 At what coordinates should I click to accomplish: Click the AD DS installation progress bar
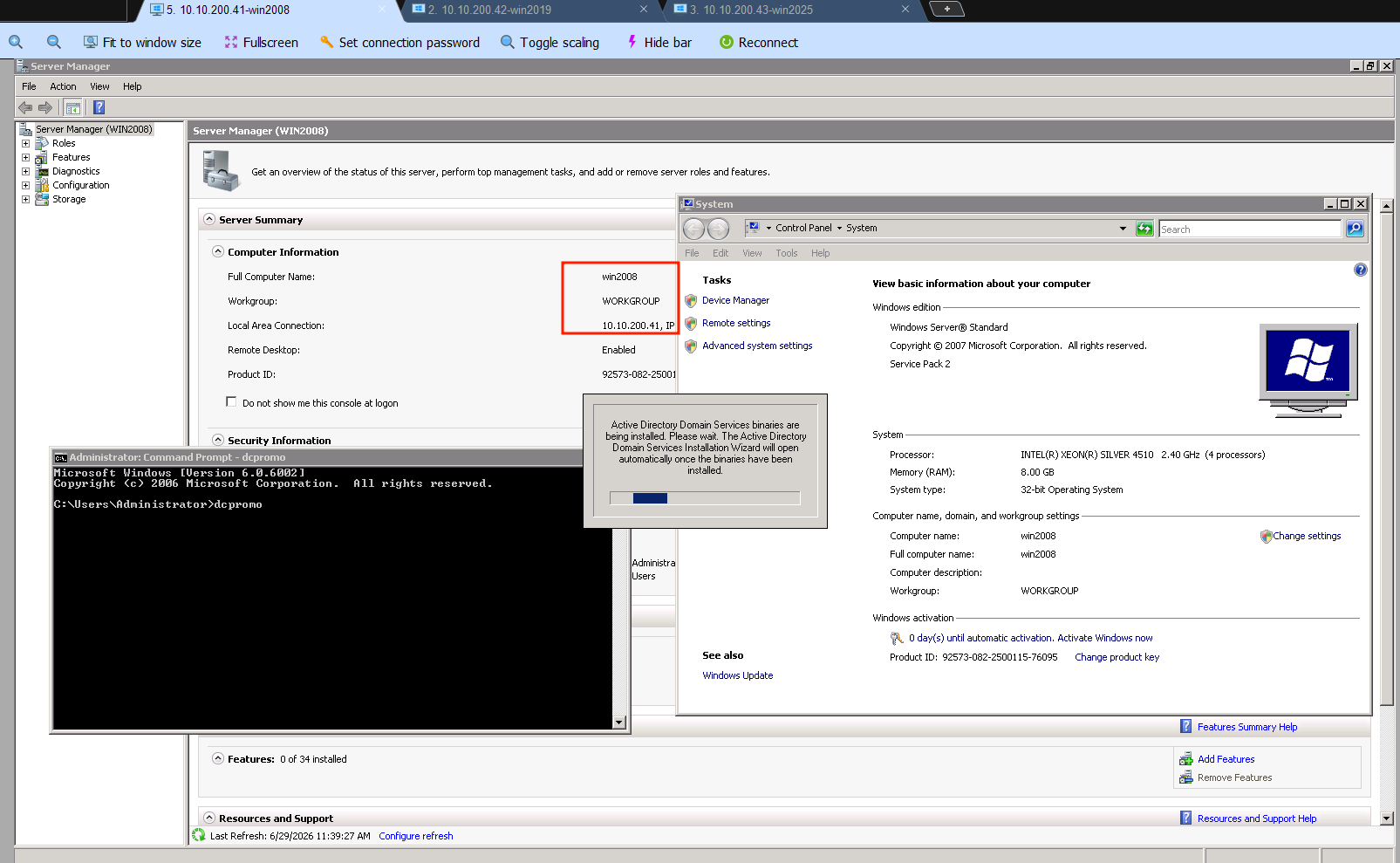click(705, 498)
